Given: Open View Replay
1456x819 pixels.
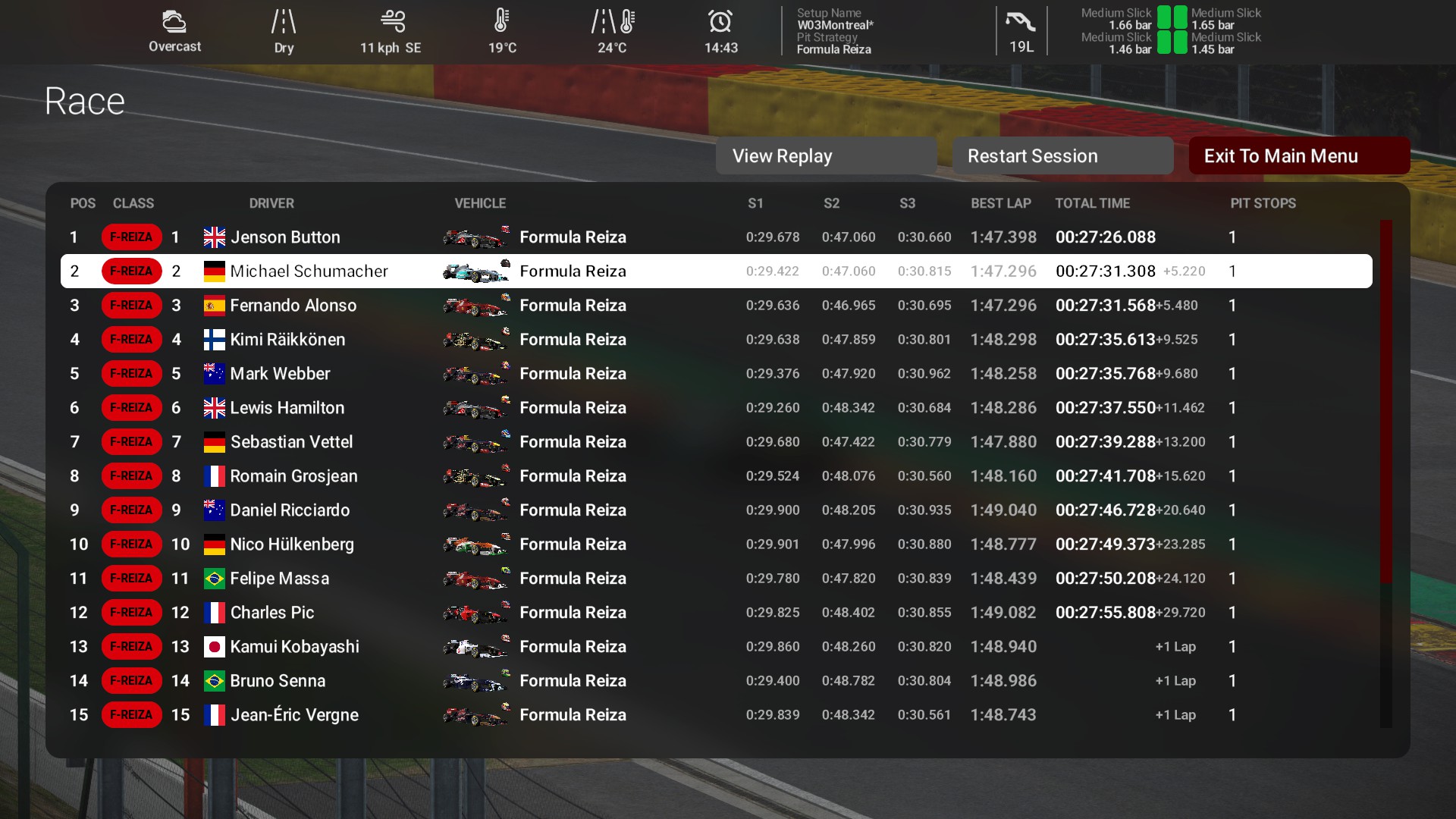Looking at the screenshot, I should (x=826, y=156).
